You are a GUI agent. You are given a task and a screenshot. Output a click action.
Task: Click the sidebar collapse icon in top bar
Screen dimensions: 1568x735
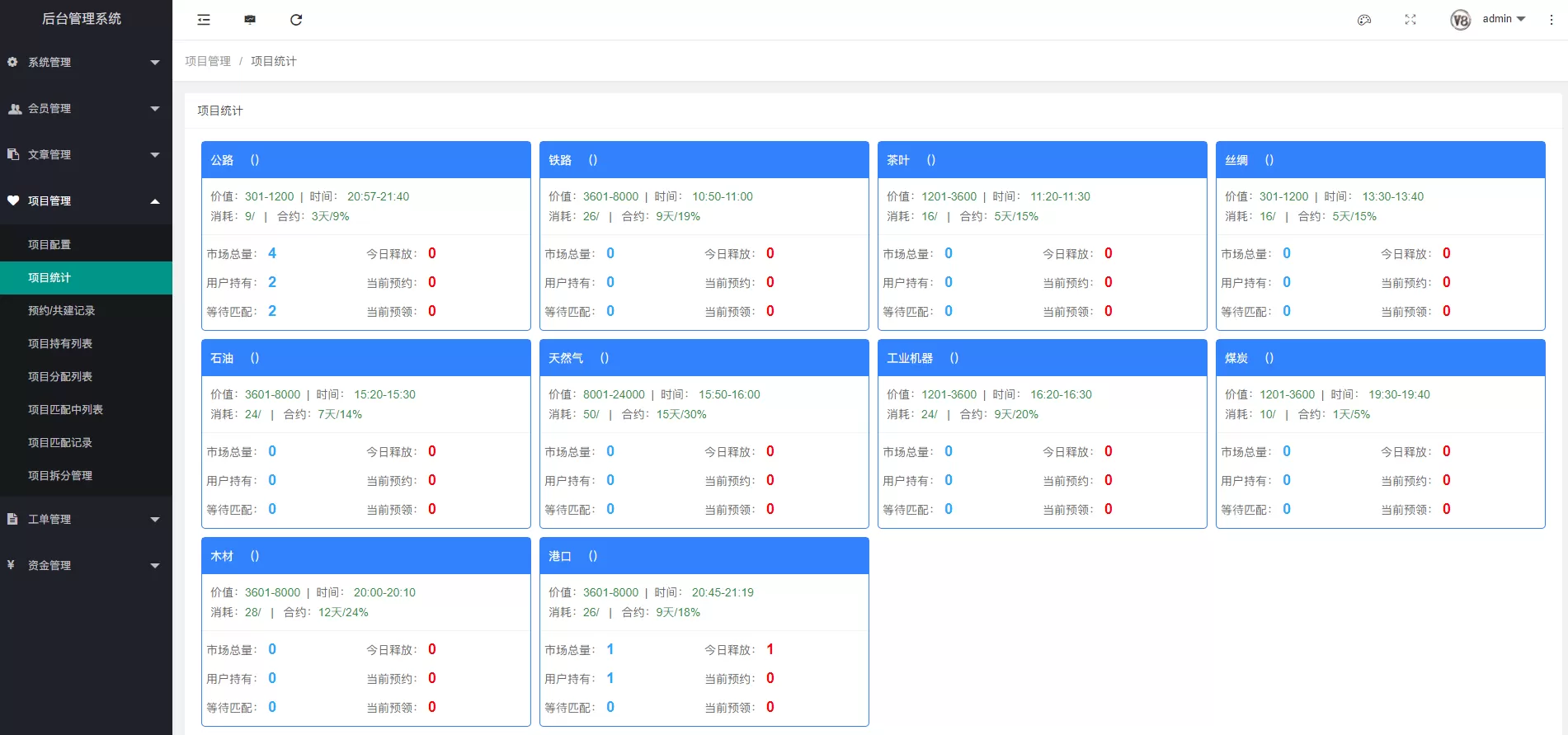(204, 20)
